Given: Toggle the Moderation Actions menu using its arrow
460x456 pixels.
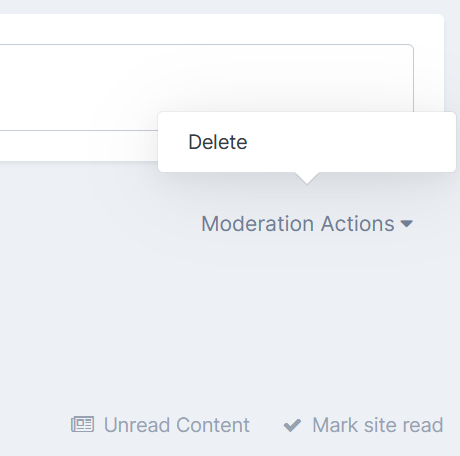Looking at the screenshot, I should (407, 223).
